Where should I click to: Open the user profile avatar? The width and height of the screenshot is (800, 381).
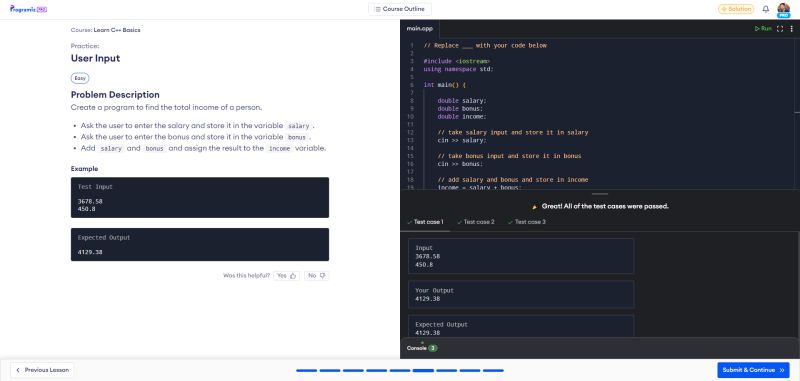click(x=783, y=9)
